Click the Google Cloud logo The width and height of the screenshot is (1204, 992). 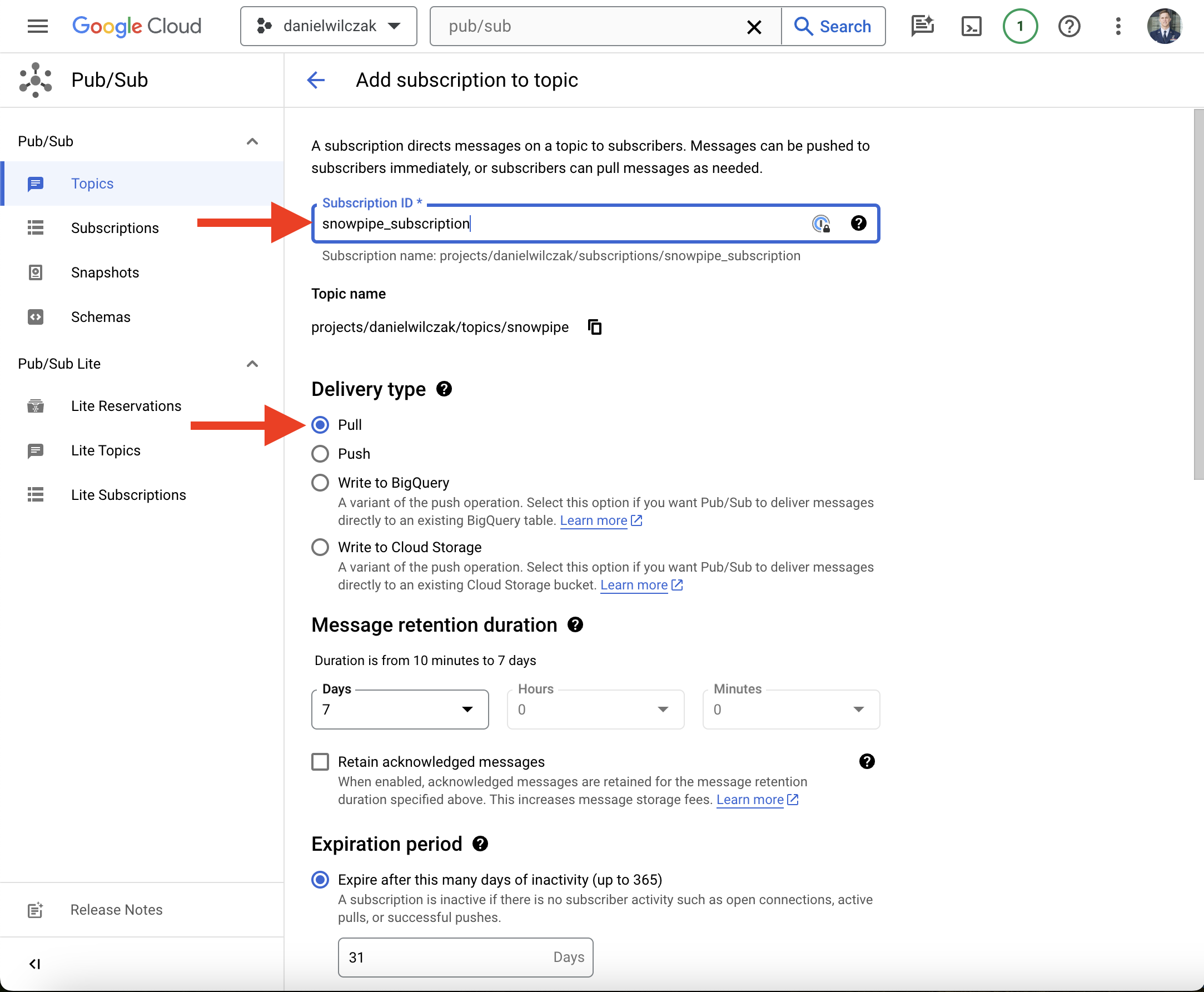[137, 26]
